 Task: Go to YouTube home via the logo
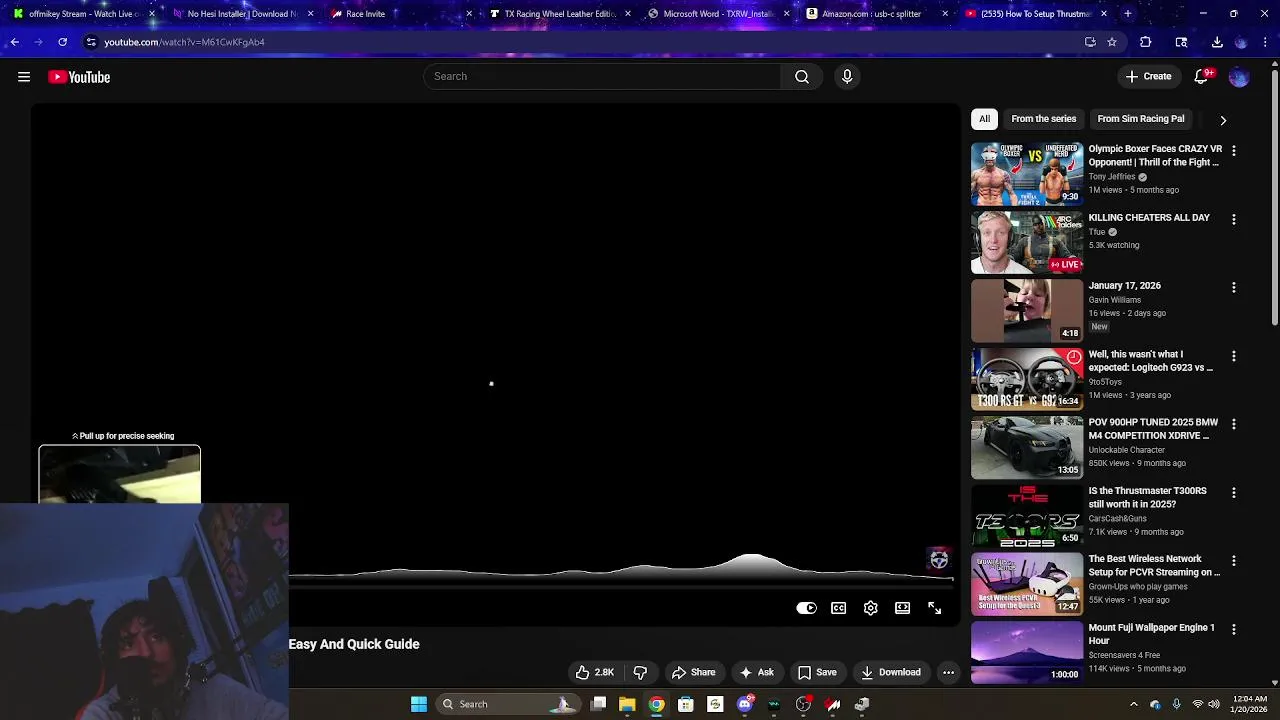click(79, 77)
